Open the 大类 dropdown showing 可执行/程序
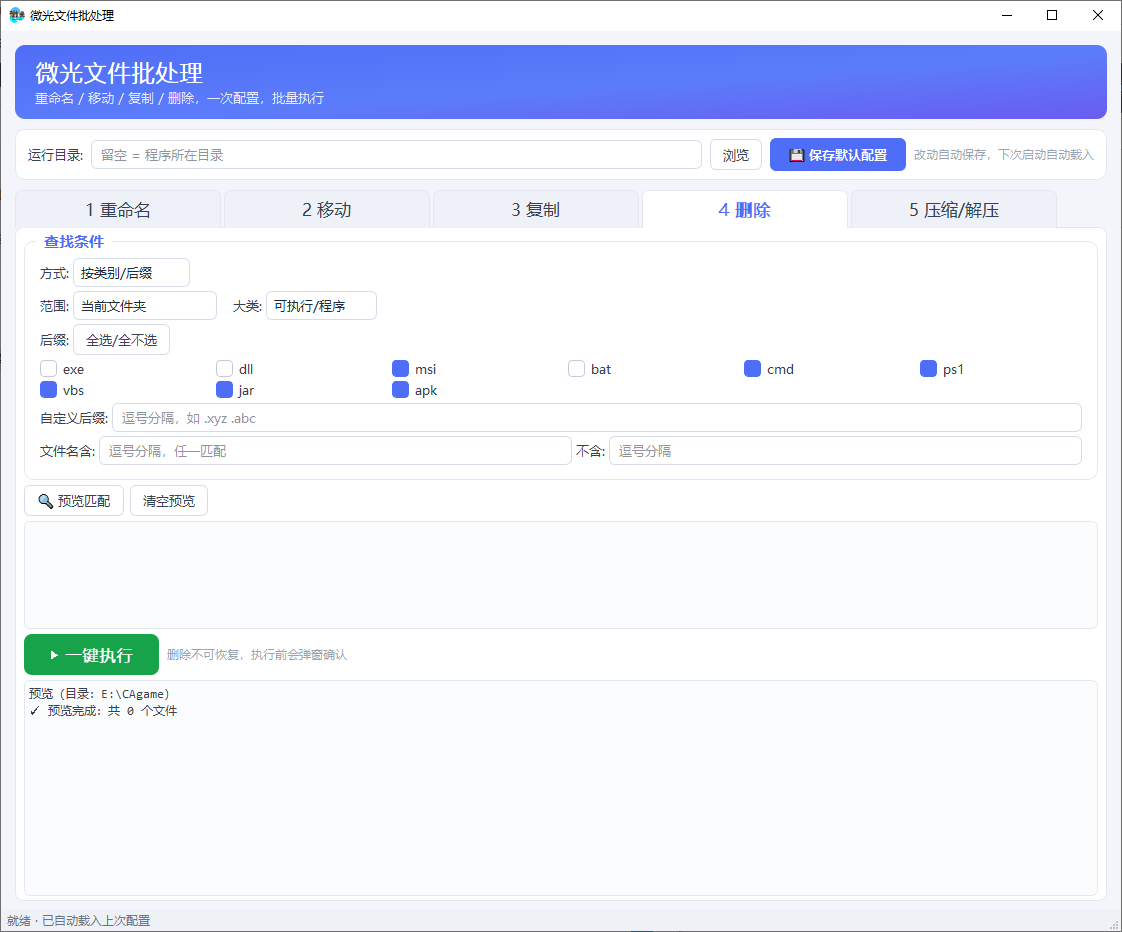 coord(321,306)
